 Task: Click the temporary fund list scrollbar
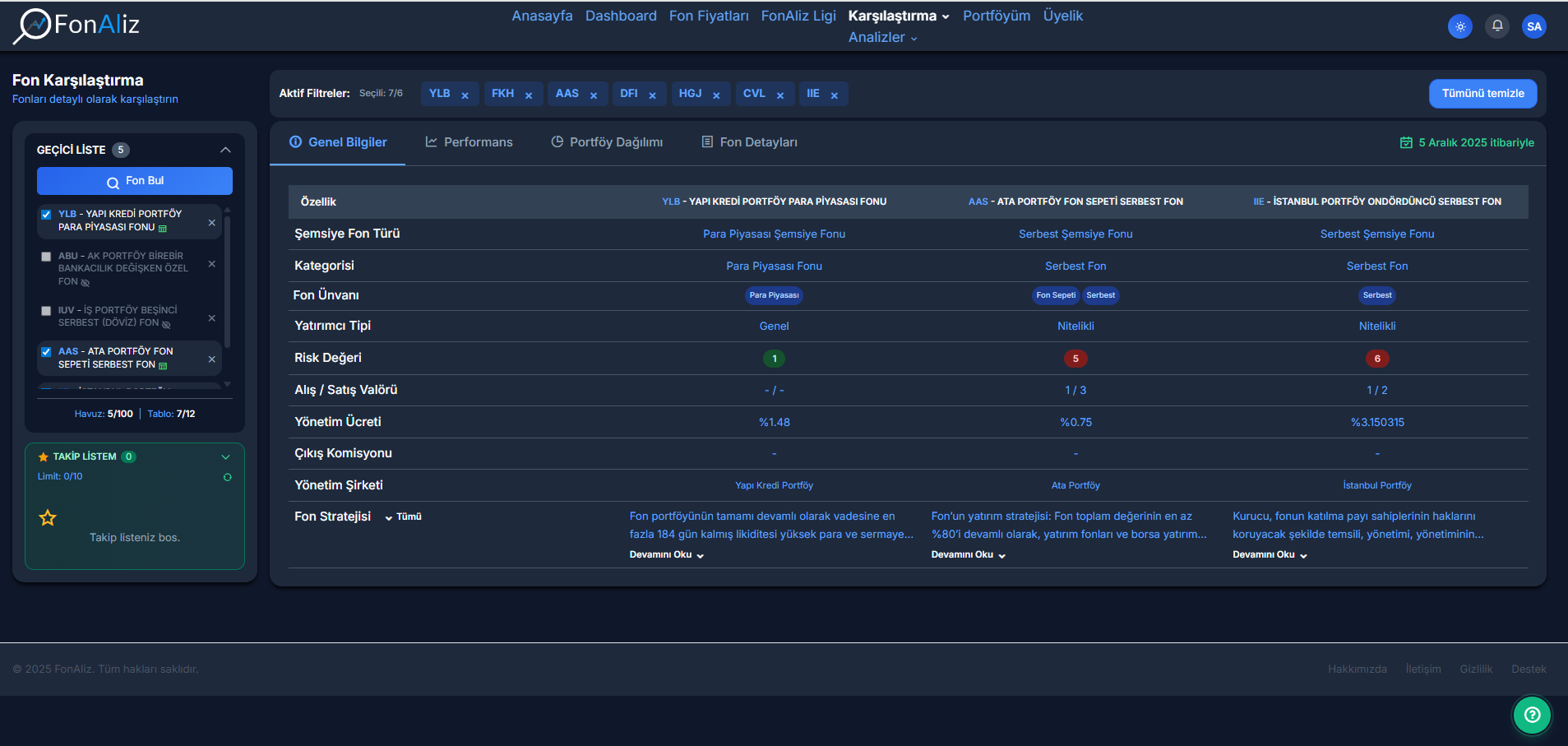pyautogui.click(x=228, y=283)
